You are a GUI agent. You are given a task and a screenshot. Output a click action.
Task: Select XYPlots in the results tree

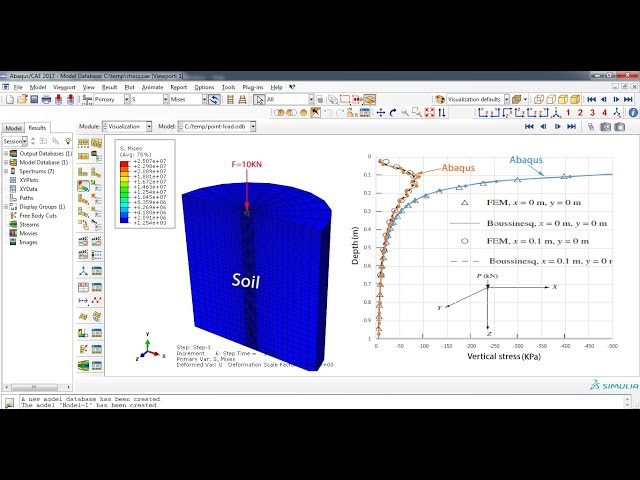(29, 180)
